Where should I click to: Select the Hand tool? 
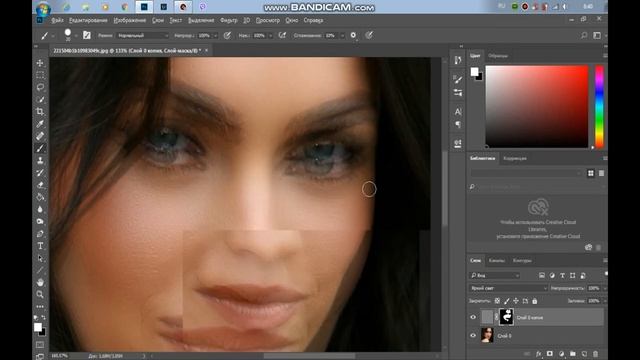(40, 282)
